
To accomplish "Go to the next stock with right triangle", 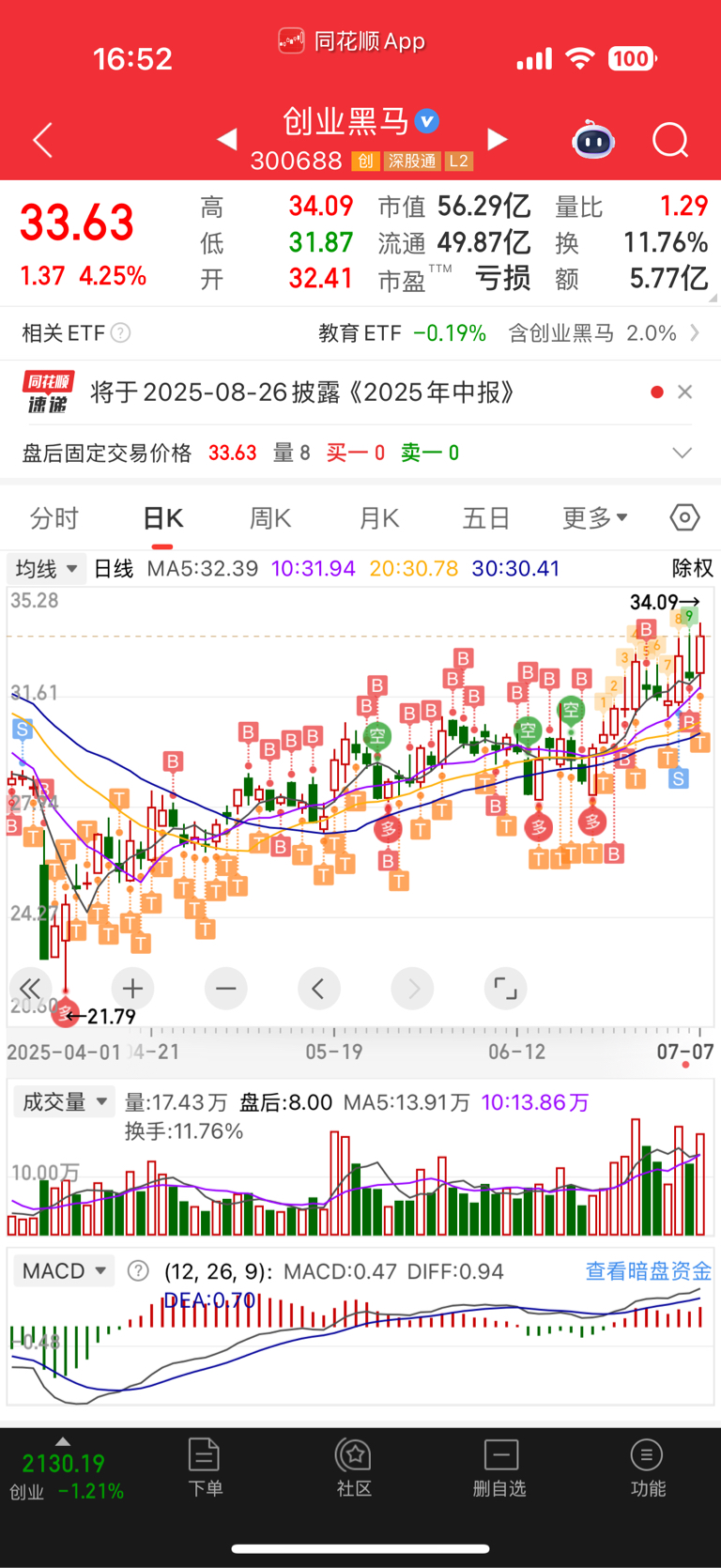I will pos(498,140).
